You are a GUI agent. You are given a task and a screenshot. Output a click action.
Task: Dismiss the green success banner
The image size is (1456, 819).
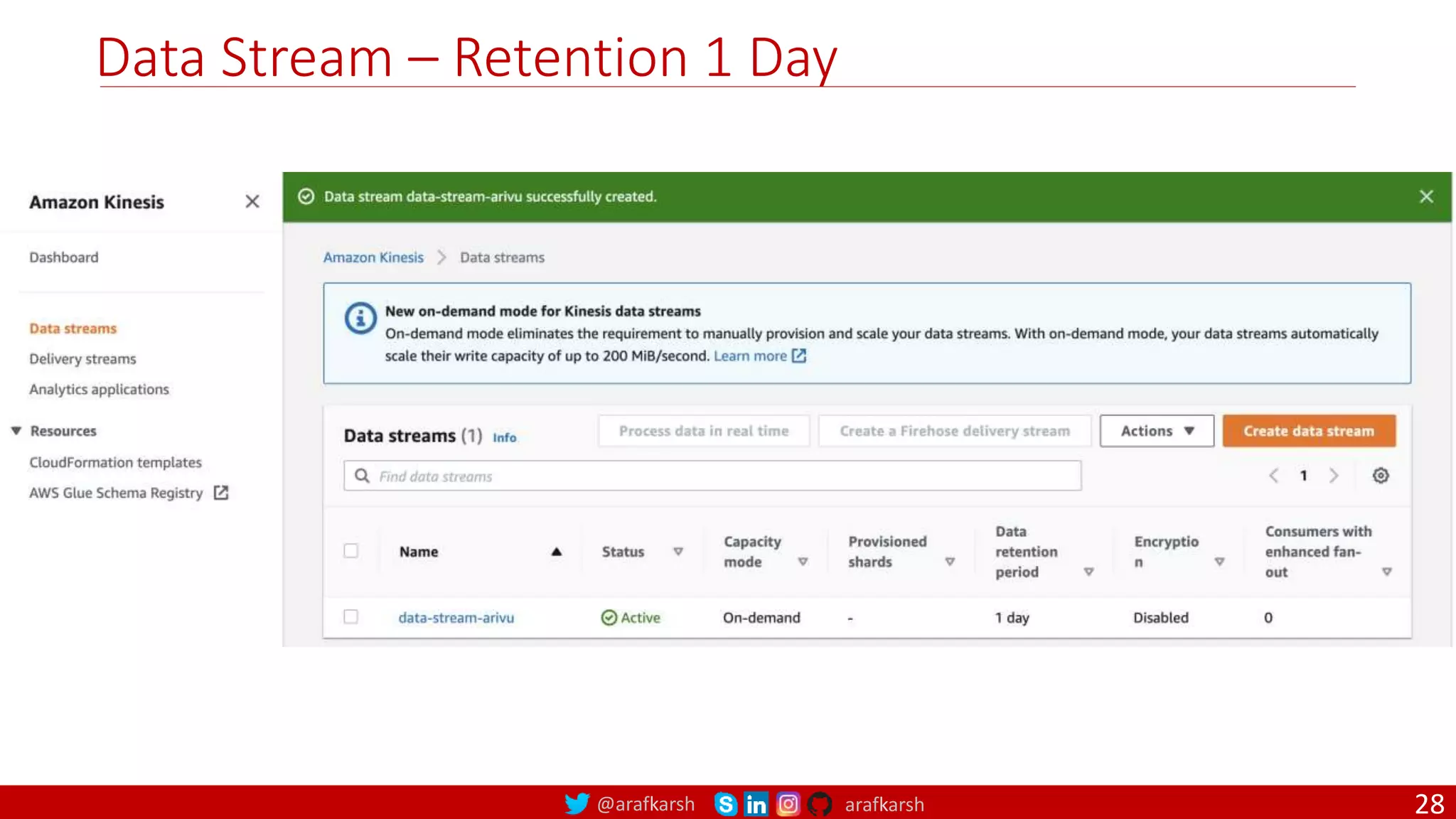tap(1425, 197)
